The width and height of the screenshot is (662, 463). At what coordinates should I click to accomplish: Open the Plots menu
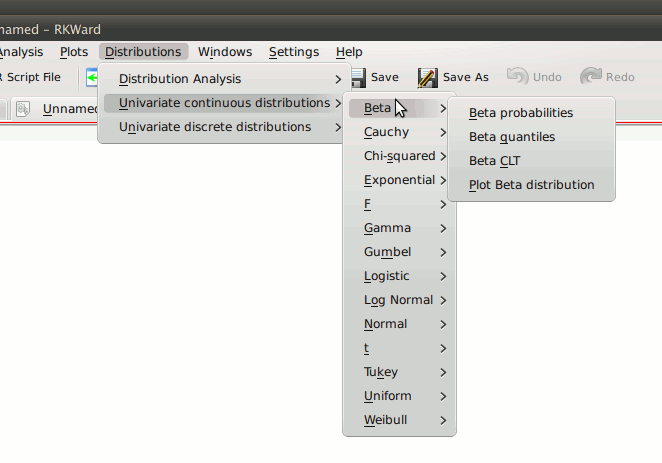(x=74, y=52)
